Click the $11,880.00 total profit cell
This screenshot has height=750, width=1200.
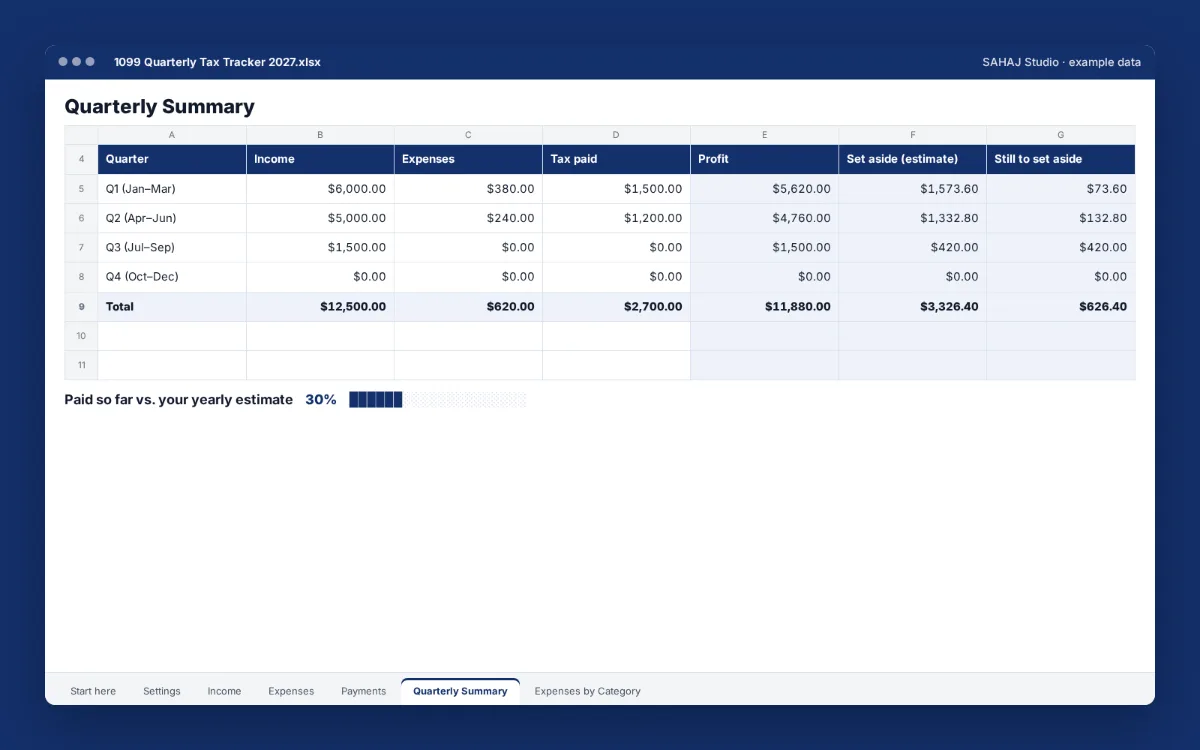click(764, 307)
